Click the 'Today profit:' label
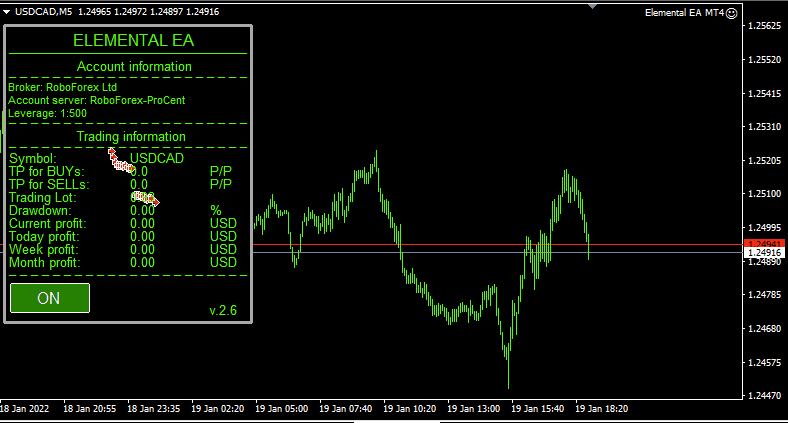 click(x=44, y=237)
